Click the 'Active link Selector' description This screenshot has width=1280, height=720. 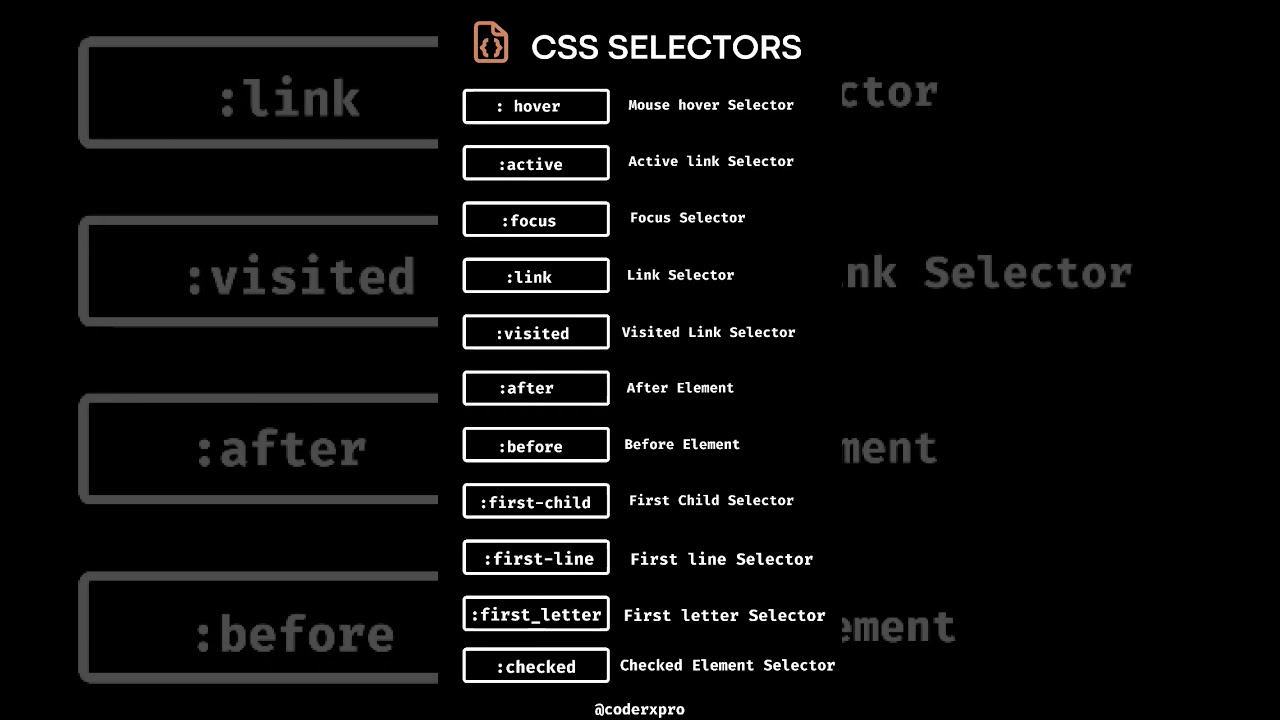click(x=710, y=161)
